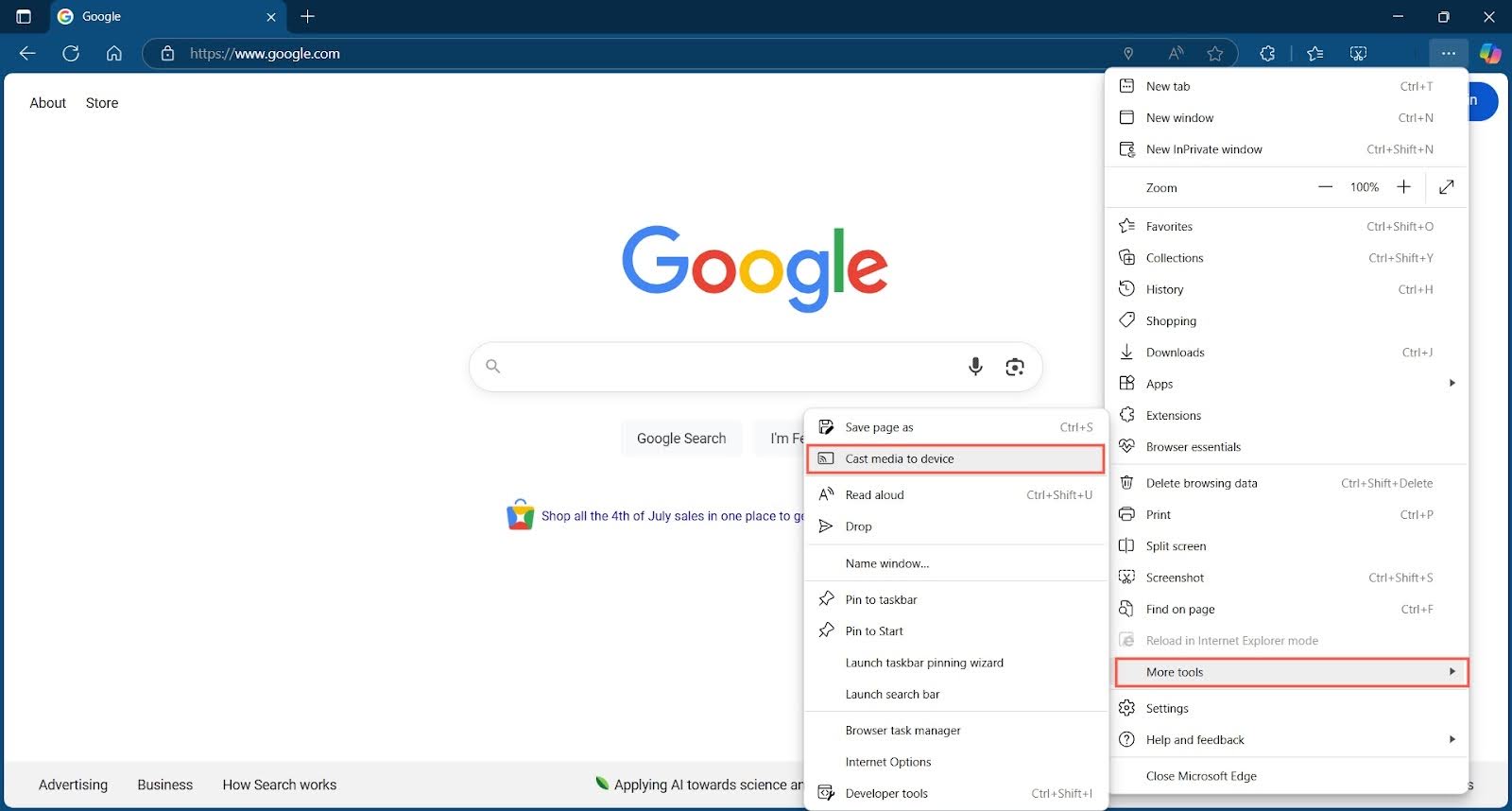
Task: Click the full screen zoom arrow icon
Action: (1447, 187)
